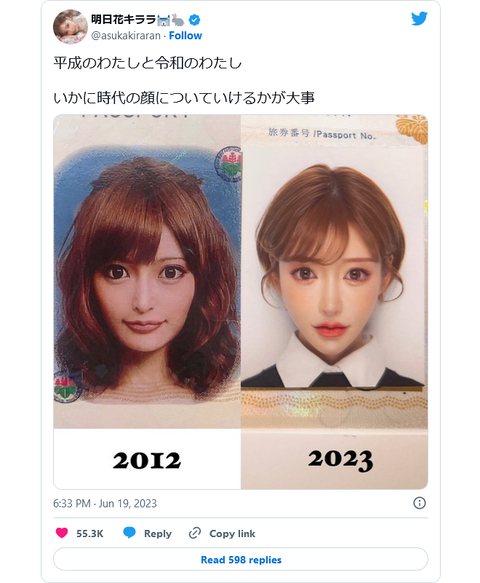Open the tweet info circle icon
The image size is (480, 583).
(419, 503)
